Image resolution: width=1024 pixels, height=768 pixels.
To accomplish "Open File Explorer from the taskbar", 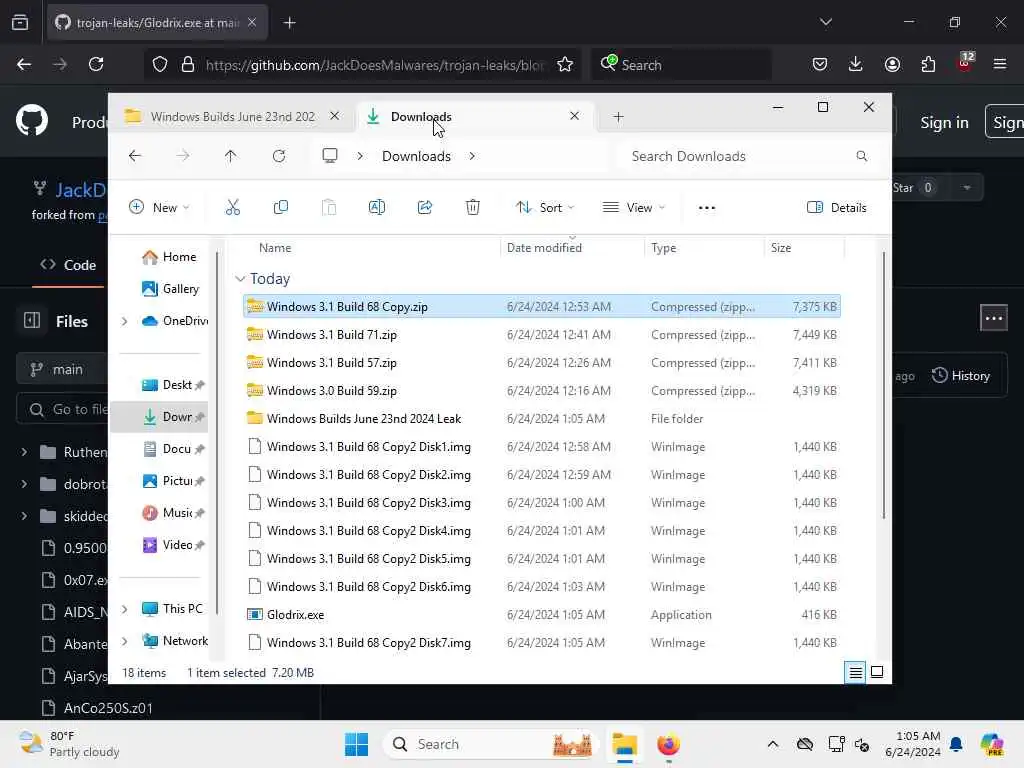I will tap(624, 744).
